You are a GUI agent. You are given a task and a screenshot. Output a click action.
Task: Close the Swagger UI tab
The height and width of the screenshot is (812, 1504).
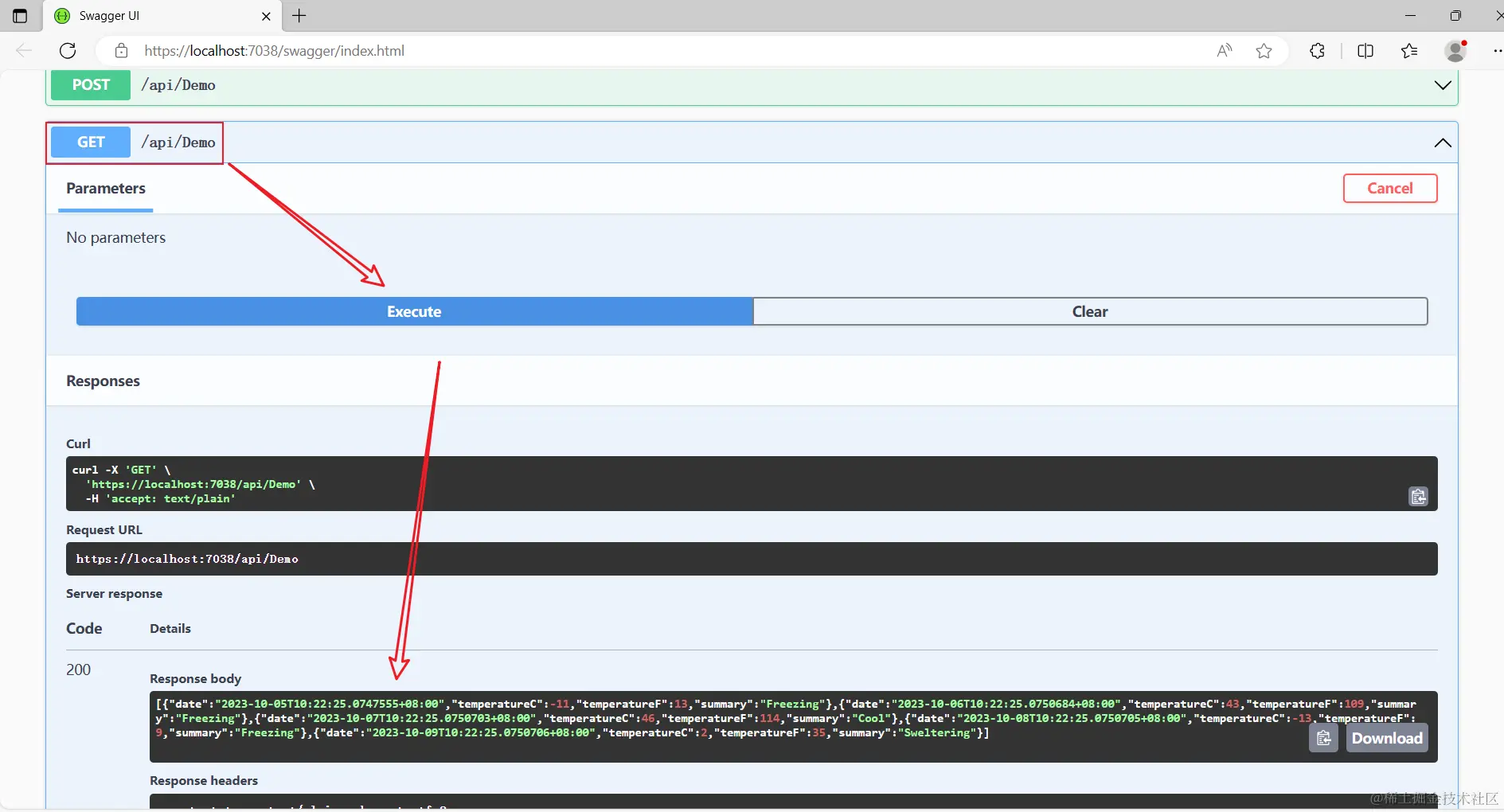point(266,16)
